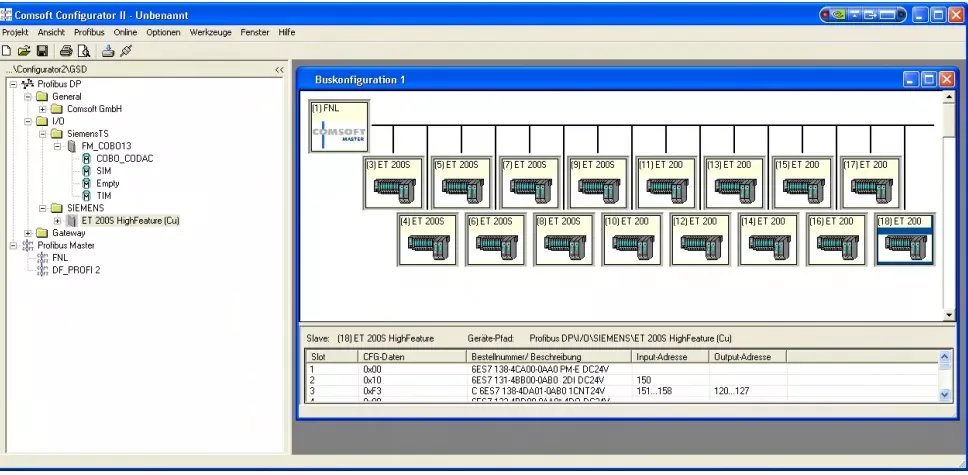
Task: Click the CFG-Daten column header
Action: click(x=412, y=356)
